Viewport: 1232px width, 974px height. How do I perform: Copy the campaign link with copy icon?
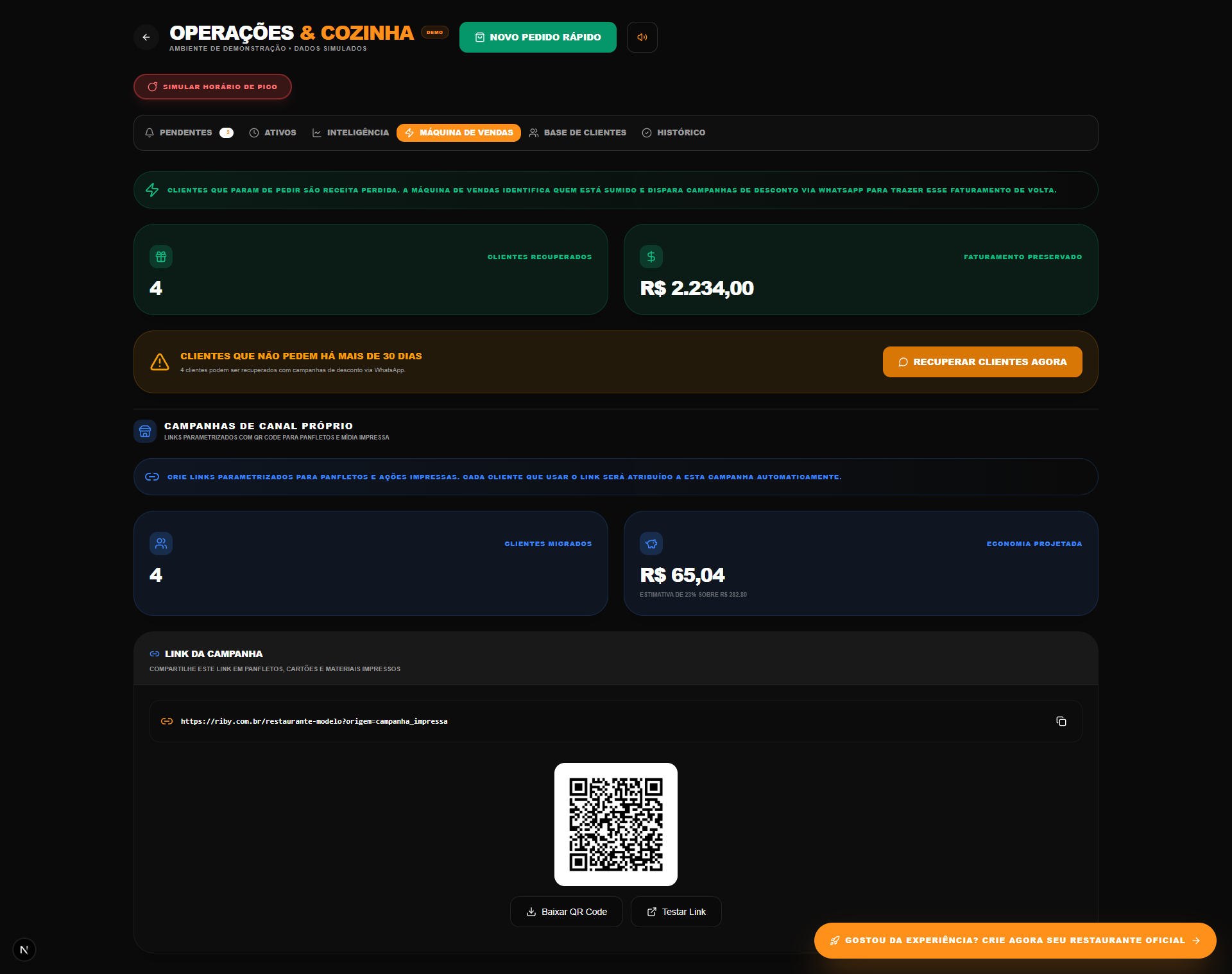click(1061, 721)
